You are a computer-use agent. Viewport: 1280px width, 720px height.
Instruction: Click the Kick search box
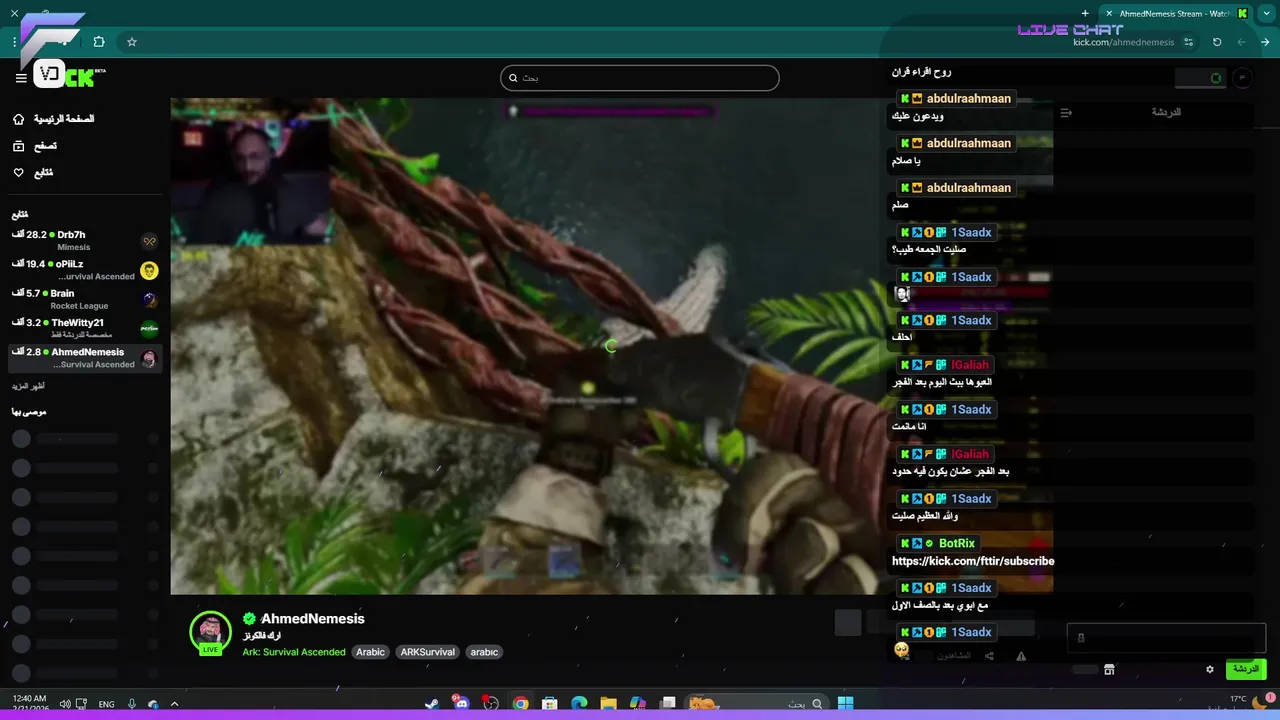point(640,78)
